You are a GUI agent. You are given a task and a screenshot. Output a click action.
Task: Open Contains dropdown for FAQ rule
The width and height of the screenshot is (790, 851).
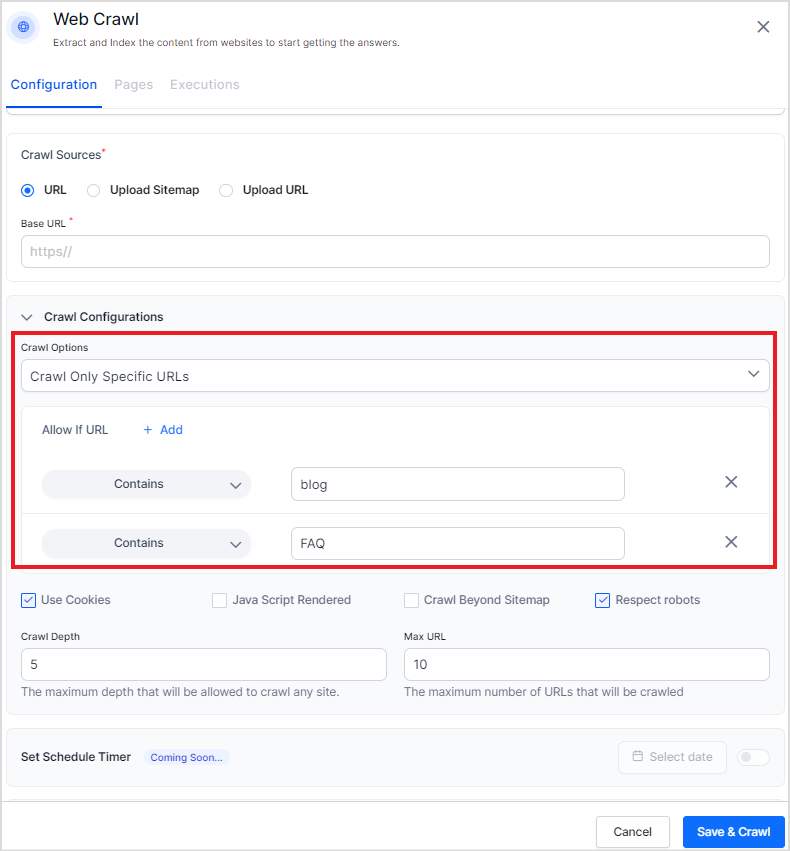[x=146, y=543]
